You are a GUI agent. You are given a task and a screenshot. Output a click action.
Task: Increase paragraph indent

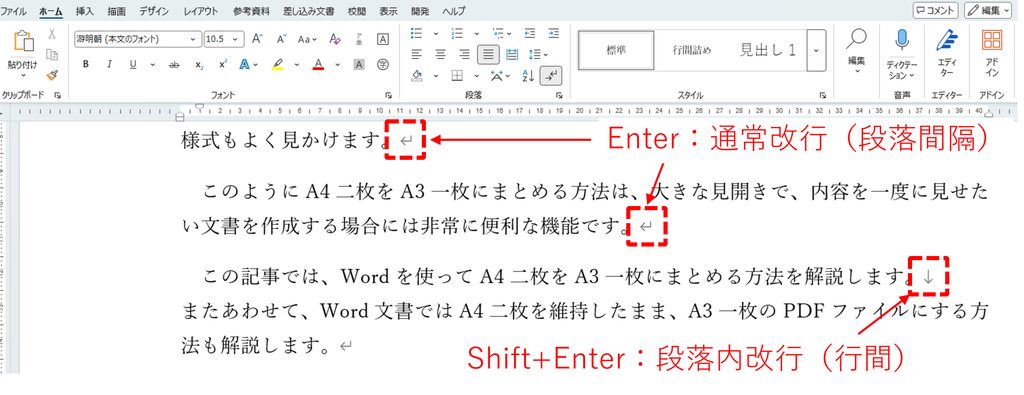click(x=554, y=33)
